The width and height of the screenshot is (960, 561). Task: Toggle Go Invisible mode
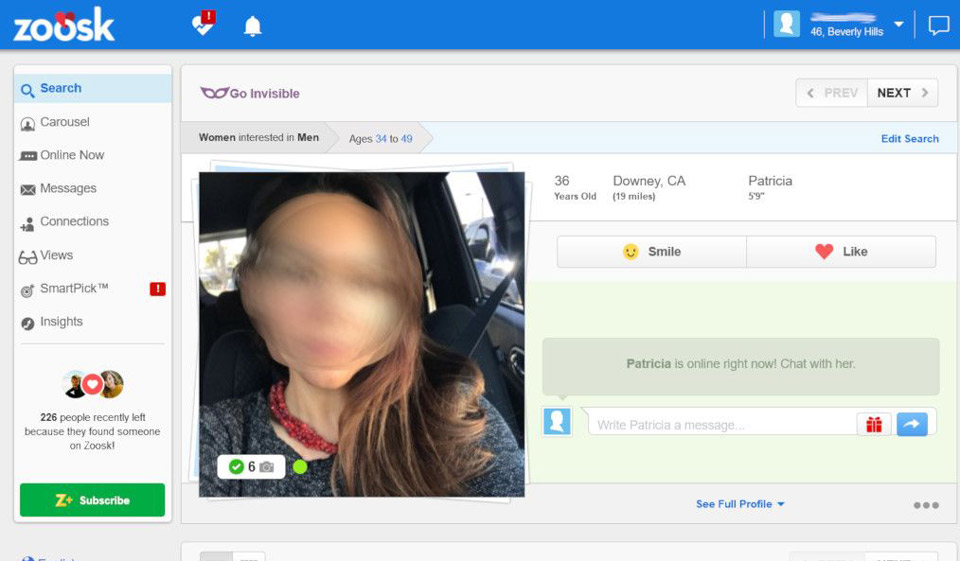251,93
